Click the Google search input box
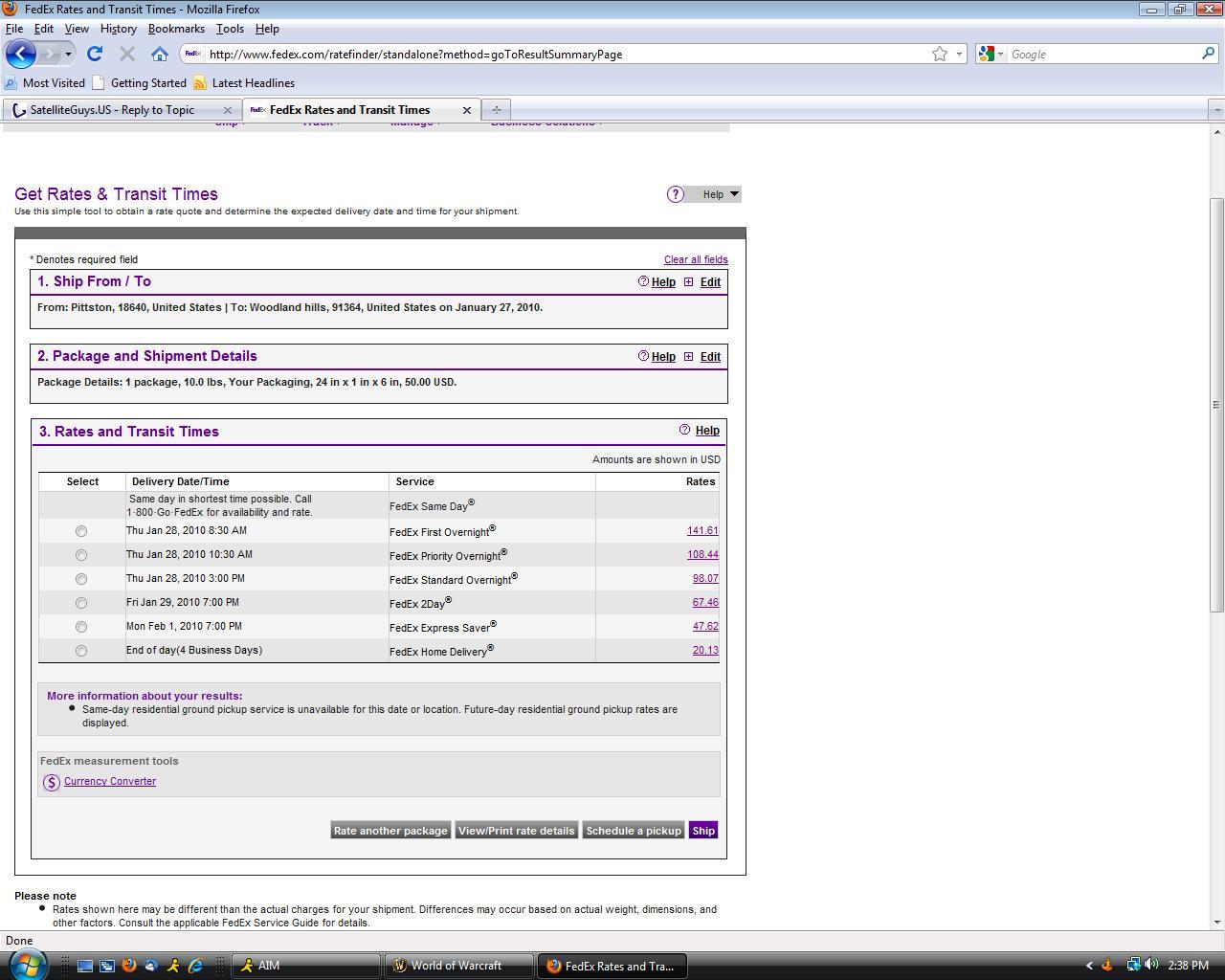Screen dimensions: 1225x980 pos(1103,54)
